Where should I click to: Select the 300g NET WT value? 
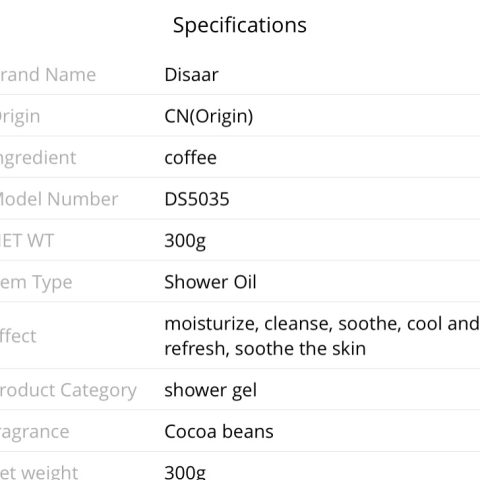click(x=185, y=241)
